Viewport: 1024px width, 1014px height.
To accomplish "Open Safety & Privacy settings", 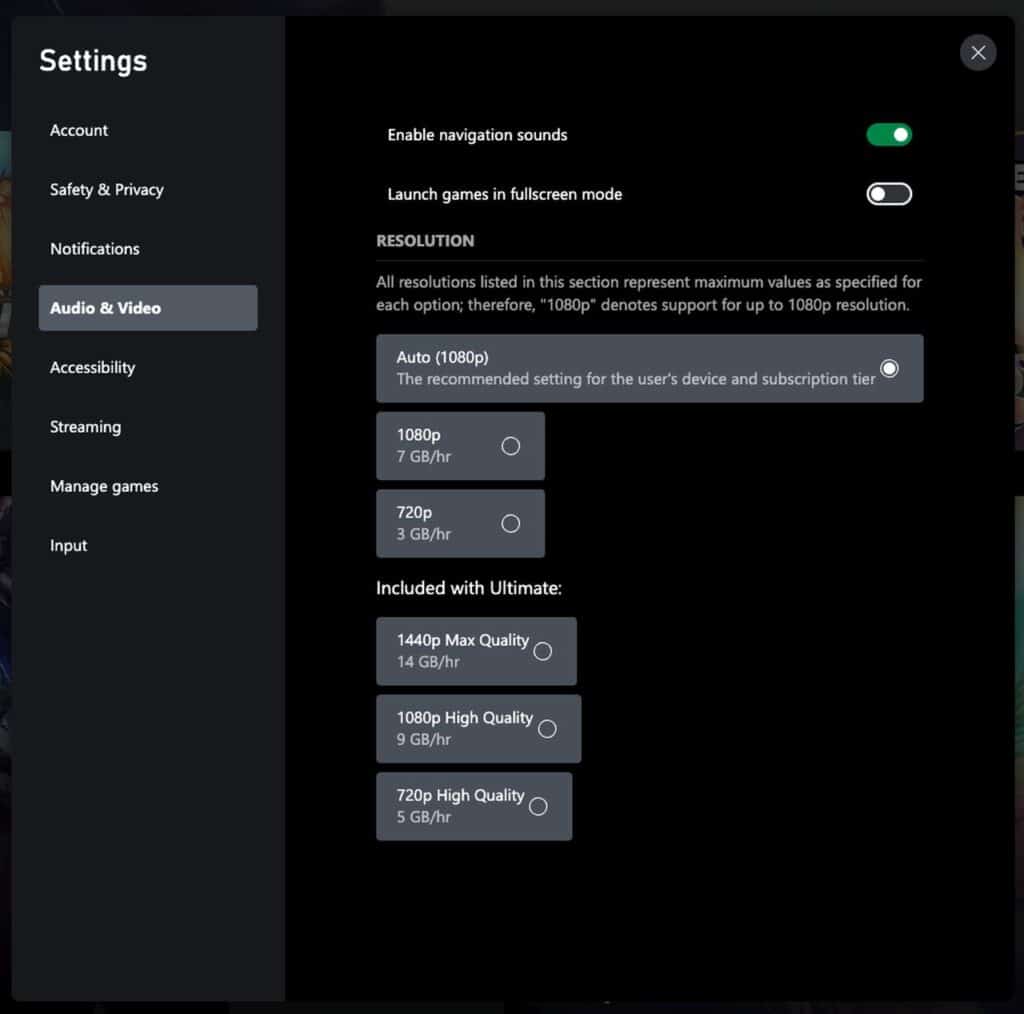I will (x=107, y=189).
